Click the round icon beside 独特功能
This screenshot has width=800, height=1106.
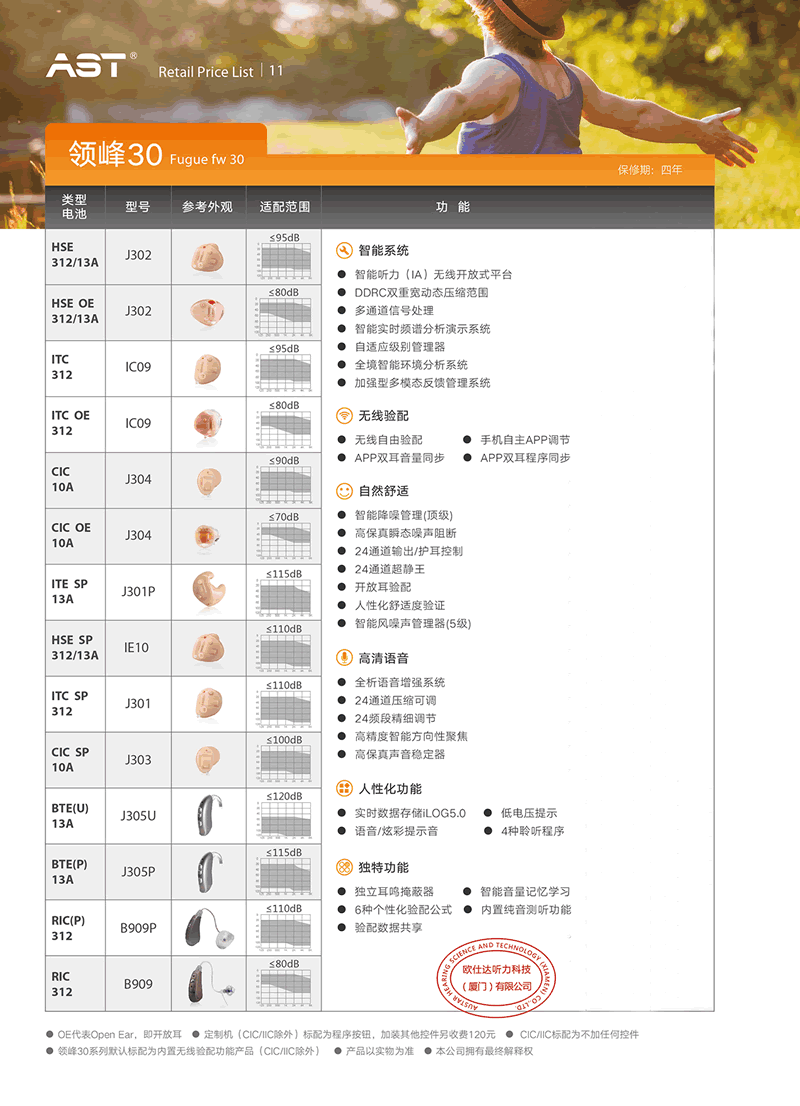(x=344, y=867)
